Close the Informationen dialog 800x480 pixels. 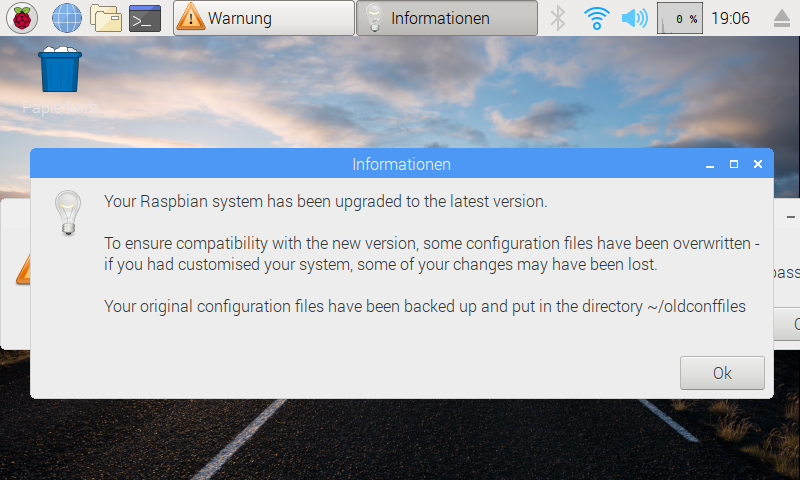point(758,164)
